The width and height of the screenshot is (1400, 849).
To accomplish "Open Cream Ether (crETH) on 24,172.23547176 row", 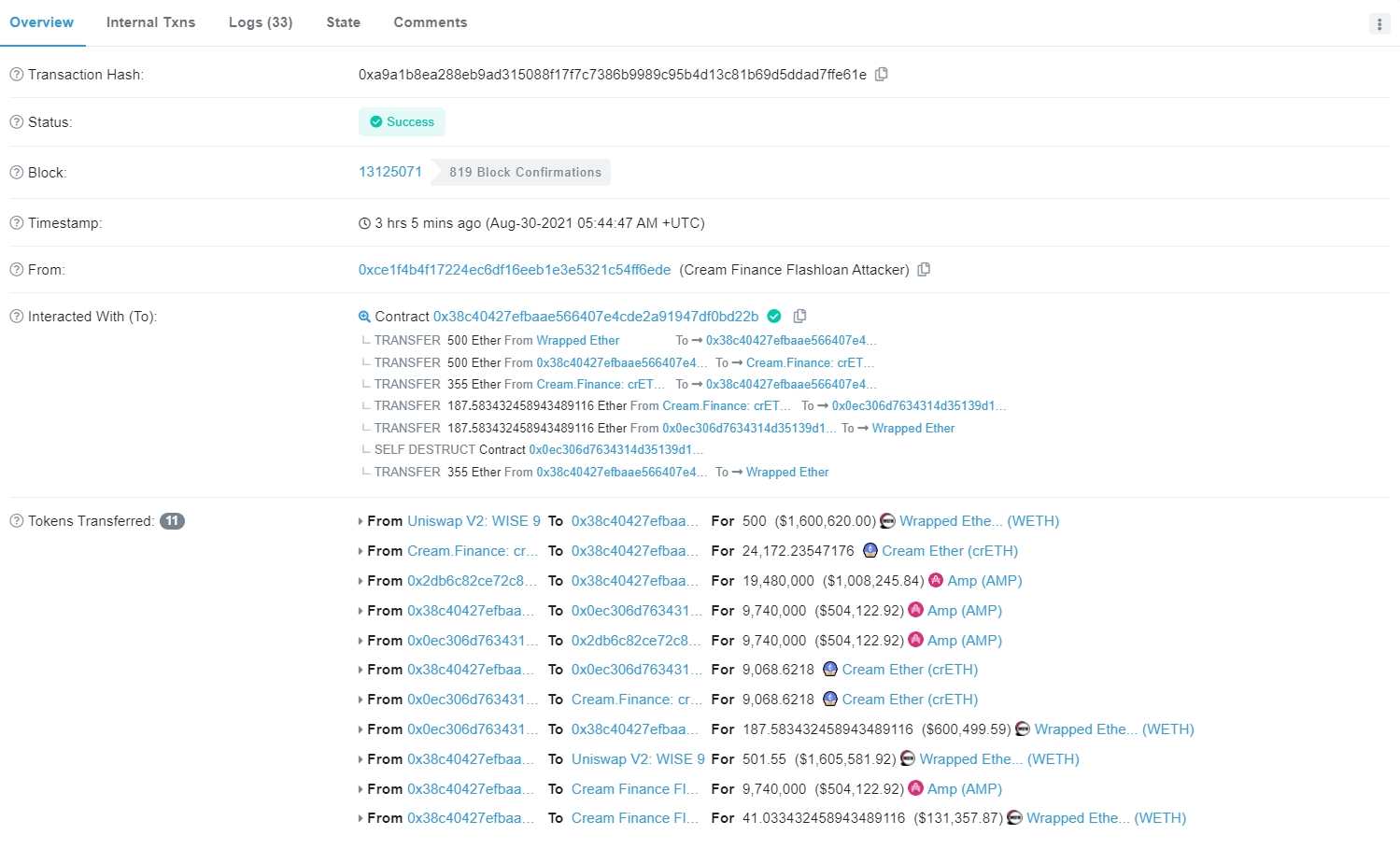I will [x=950, y=550].
